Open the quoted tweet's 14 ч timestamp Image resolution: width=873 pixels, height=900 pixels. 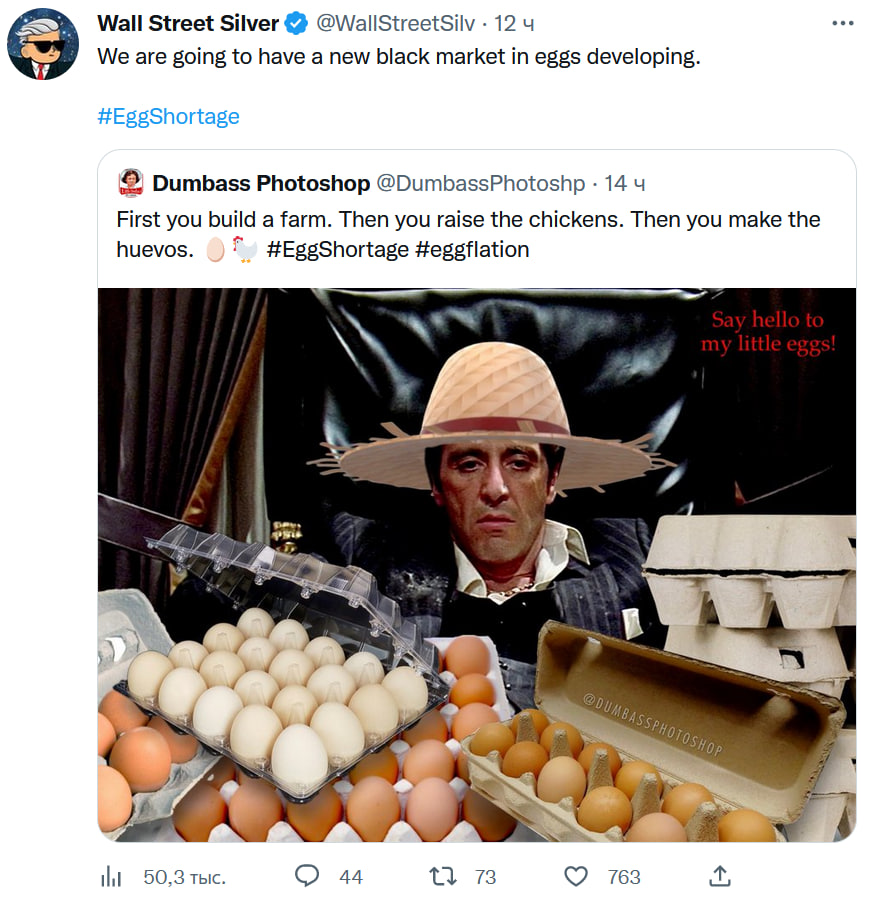tap(624, 183)
